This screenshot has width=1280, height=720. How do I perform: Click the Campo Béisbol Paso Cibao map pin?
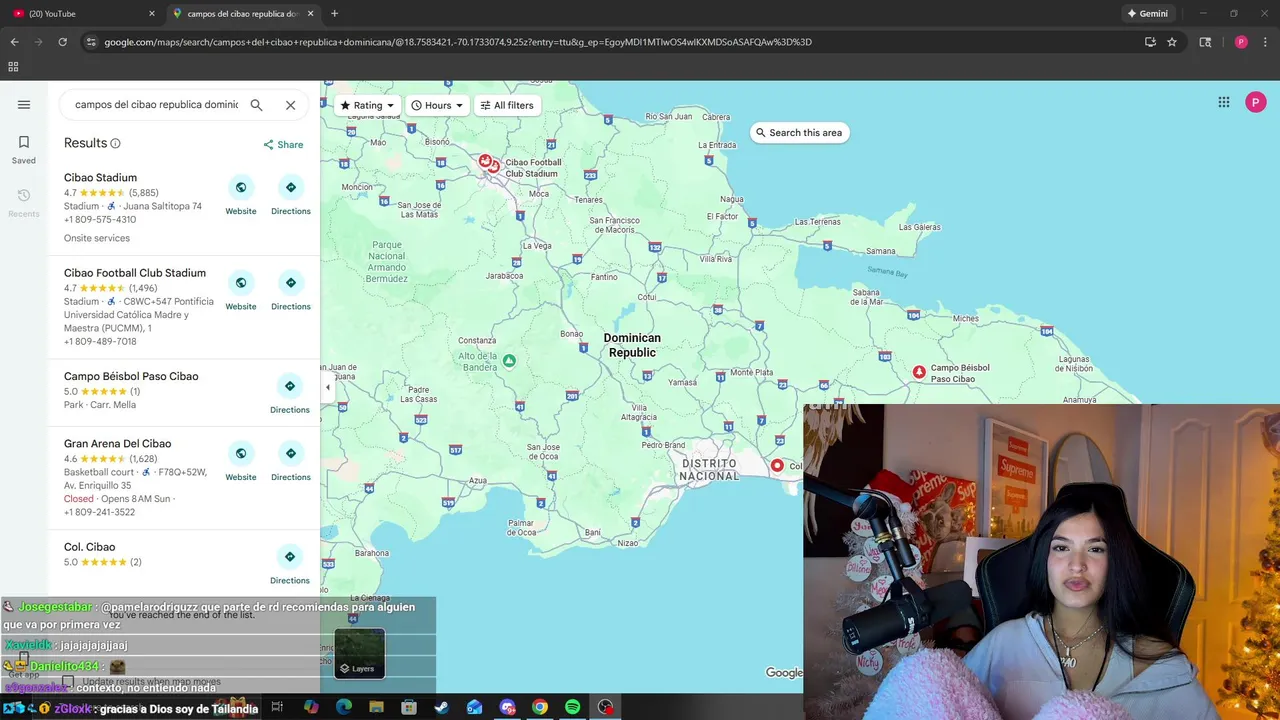[919, 372]
